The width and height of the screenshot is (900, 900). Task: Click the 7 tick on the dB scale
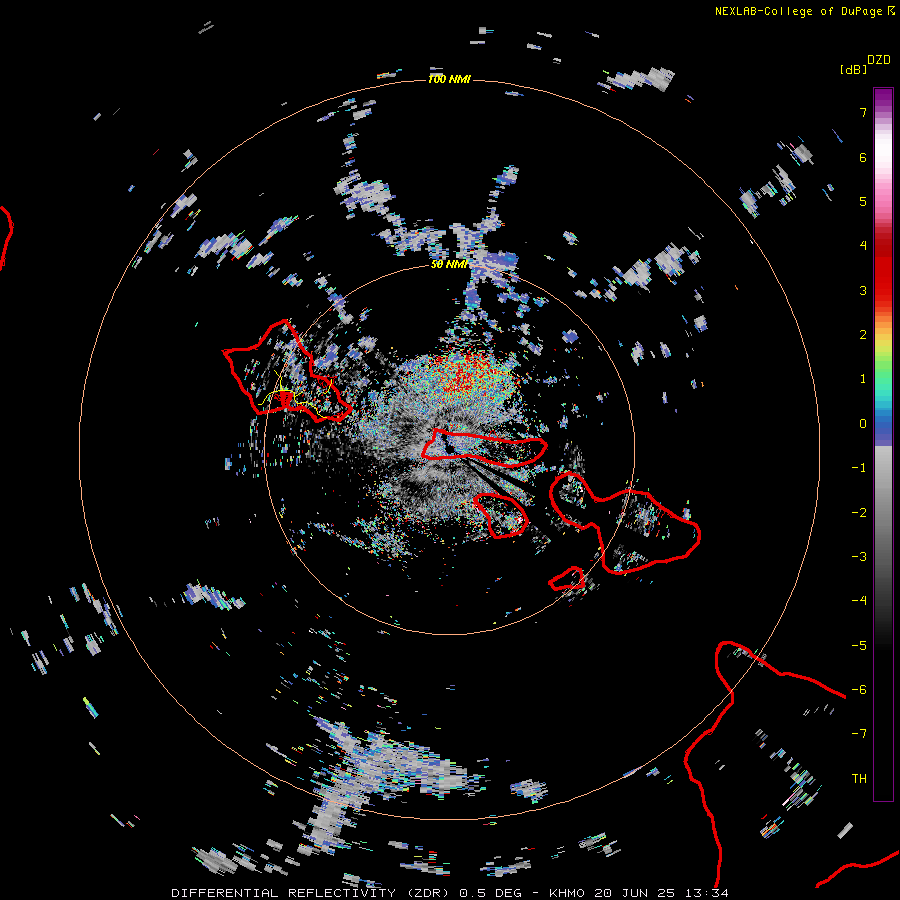pyautogui.click(x=863, y=112)
